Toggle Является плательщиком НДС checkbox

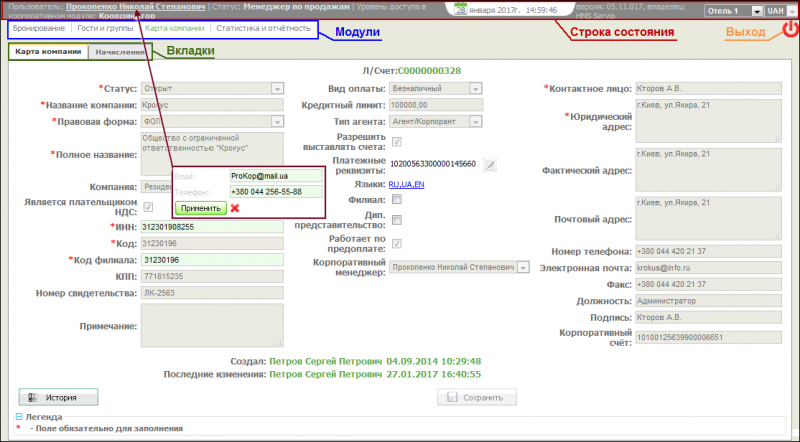coord(148,207)
